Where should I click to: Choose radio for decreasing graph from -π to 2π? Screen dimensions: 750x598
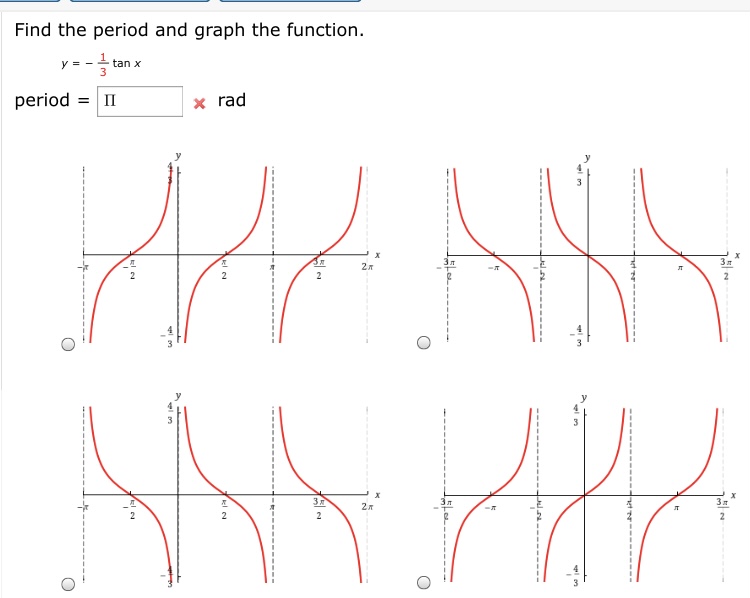pyautogui.click(x=68, y=584)
